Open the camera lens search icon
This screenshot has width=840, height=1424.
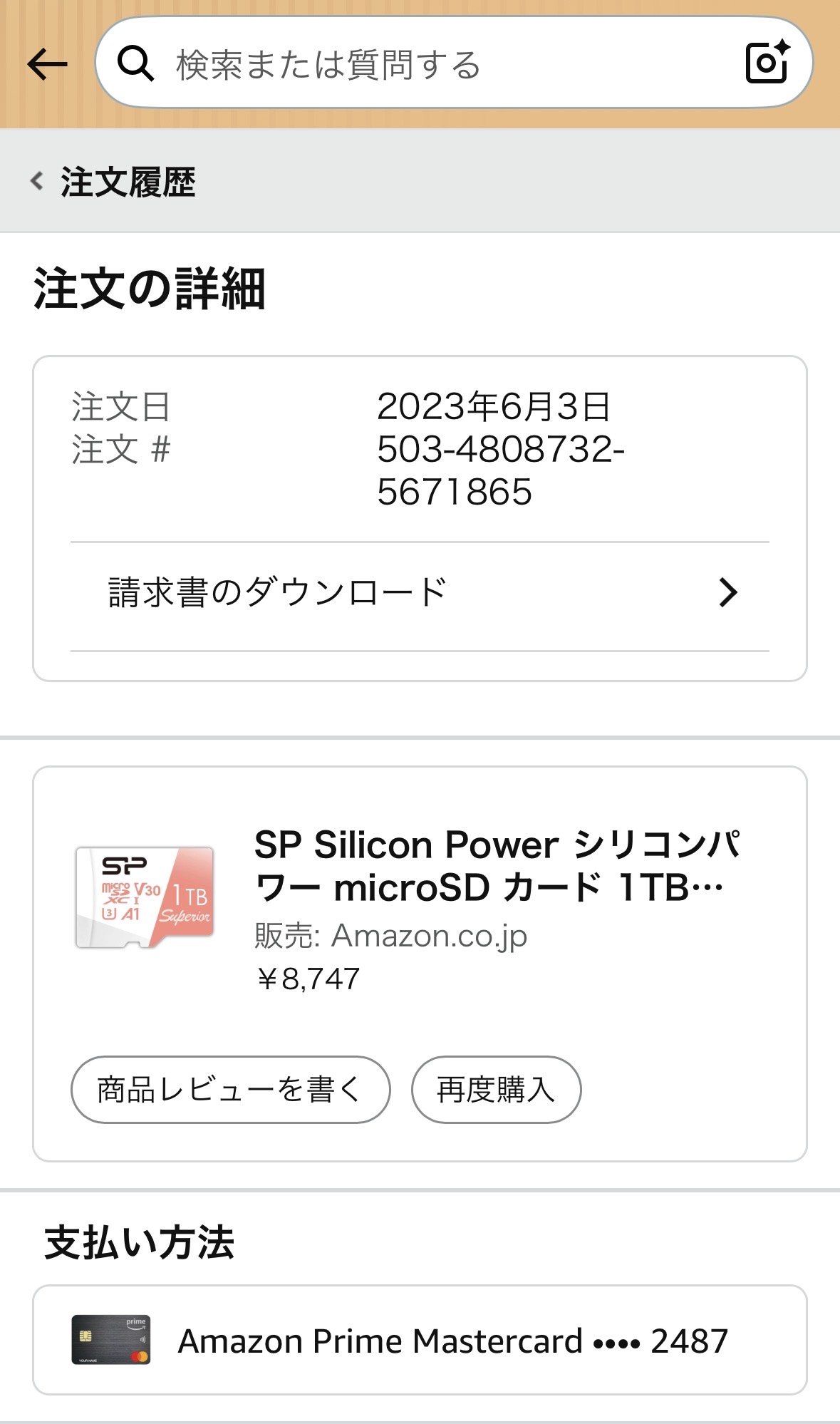tap(767, 63)
